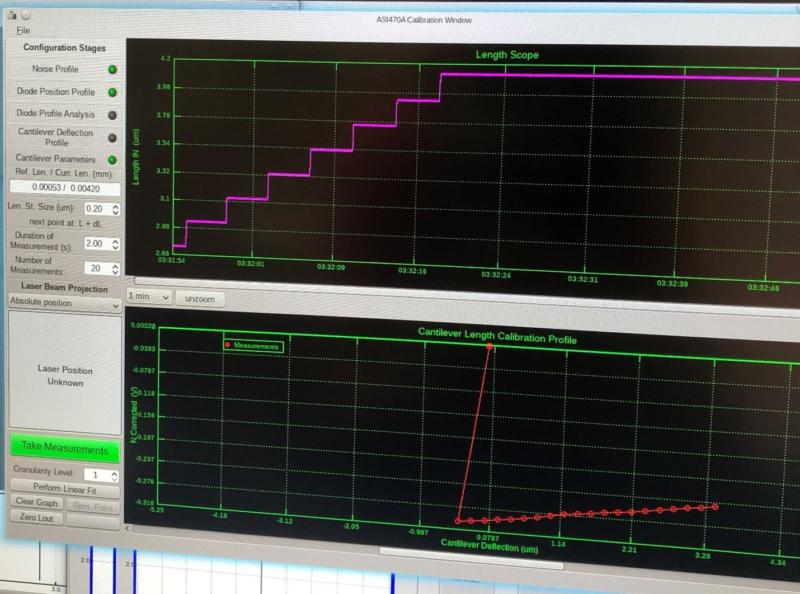Click the Measurements legend marker in the profile graph
The height and width of the screenshot is (594, 800).
(x=227, y=344)
